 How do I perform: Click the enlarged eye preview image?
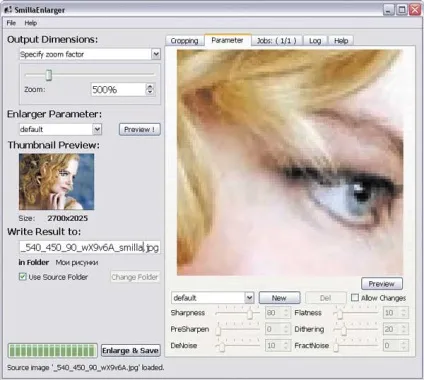pos(290,163)
